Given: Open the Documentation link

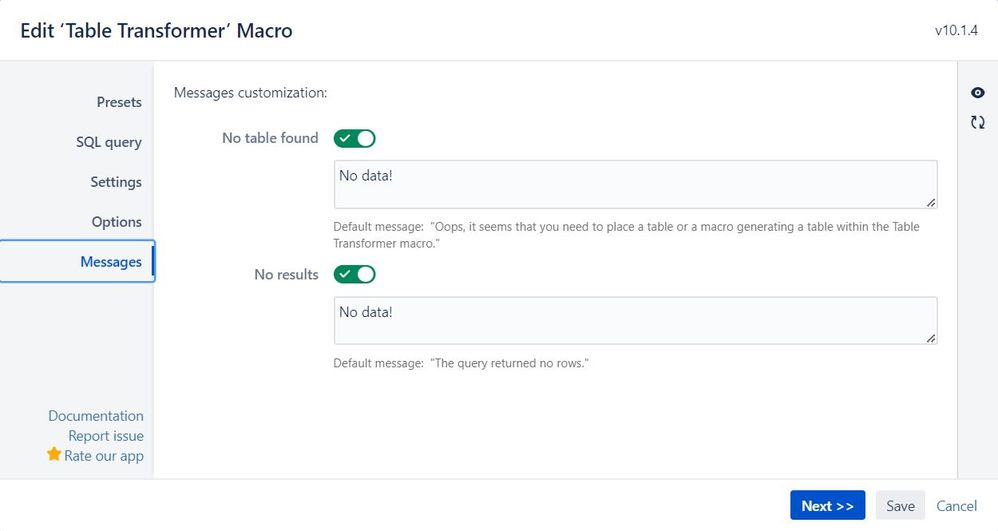Looking at the screenshot, I should click(x=96, y=416).
